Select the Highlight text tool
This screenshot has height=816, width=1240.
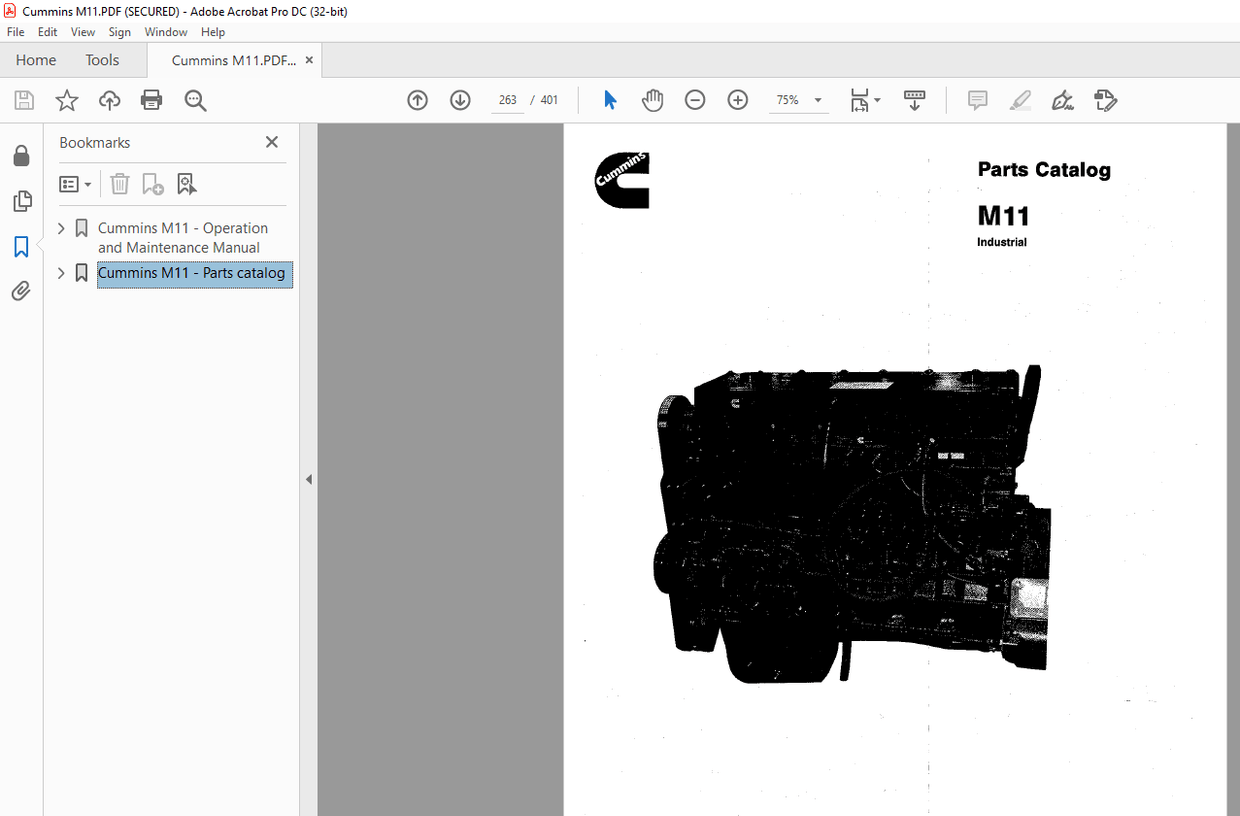(1020, 100)
